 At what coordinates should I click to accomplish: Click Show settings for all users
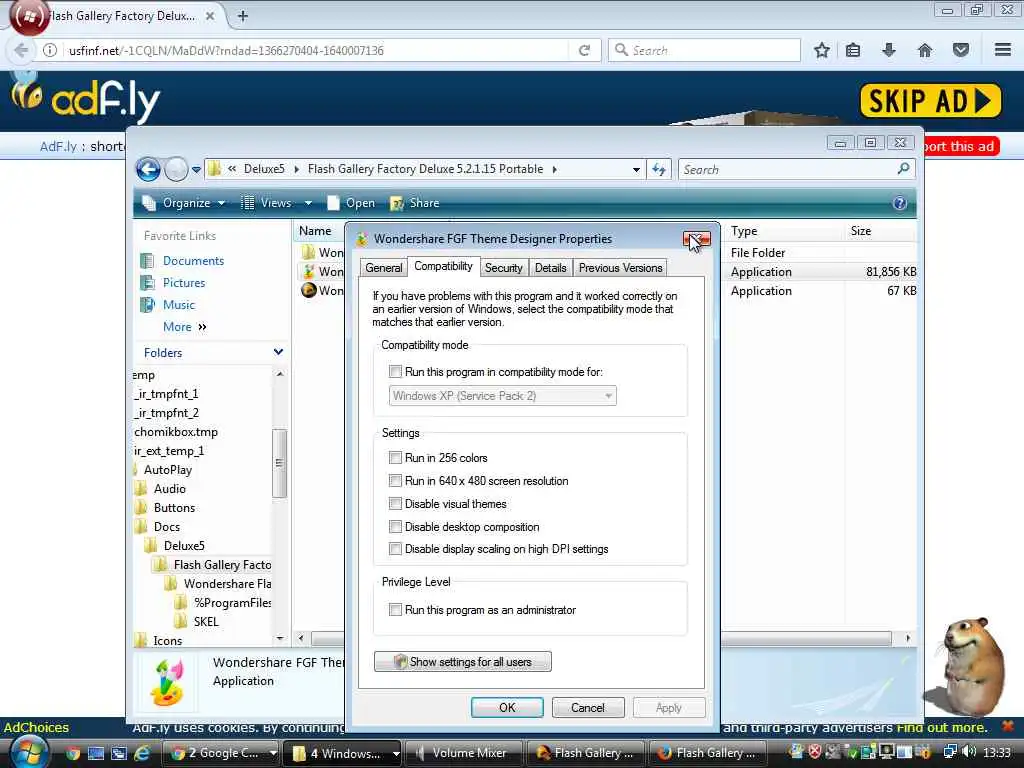(x=462, y=662)
